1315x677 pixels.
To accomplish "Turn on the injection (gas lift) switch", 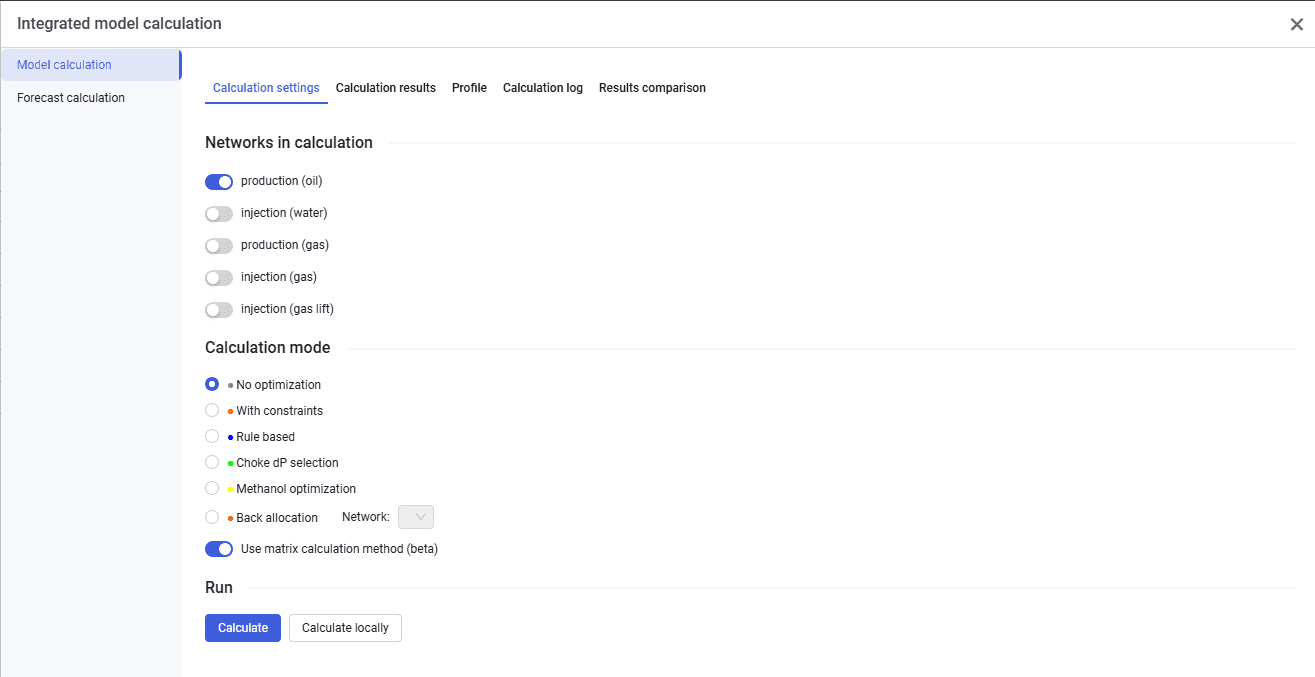I will pos(219,309).
